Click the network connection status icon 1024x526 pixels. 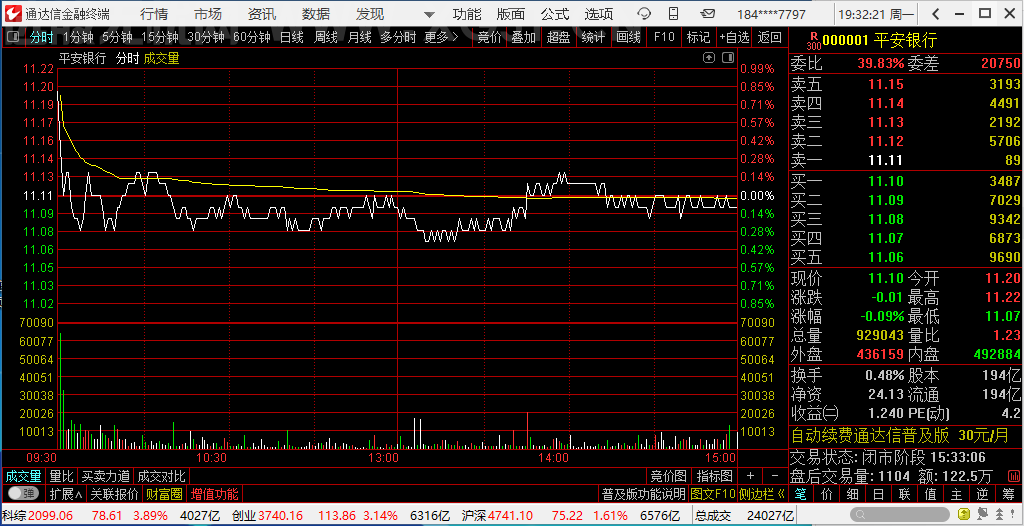pyautogui.click(x=983, y=514)
